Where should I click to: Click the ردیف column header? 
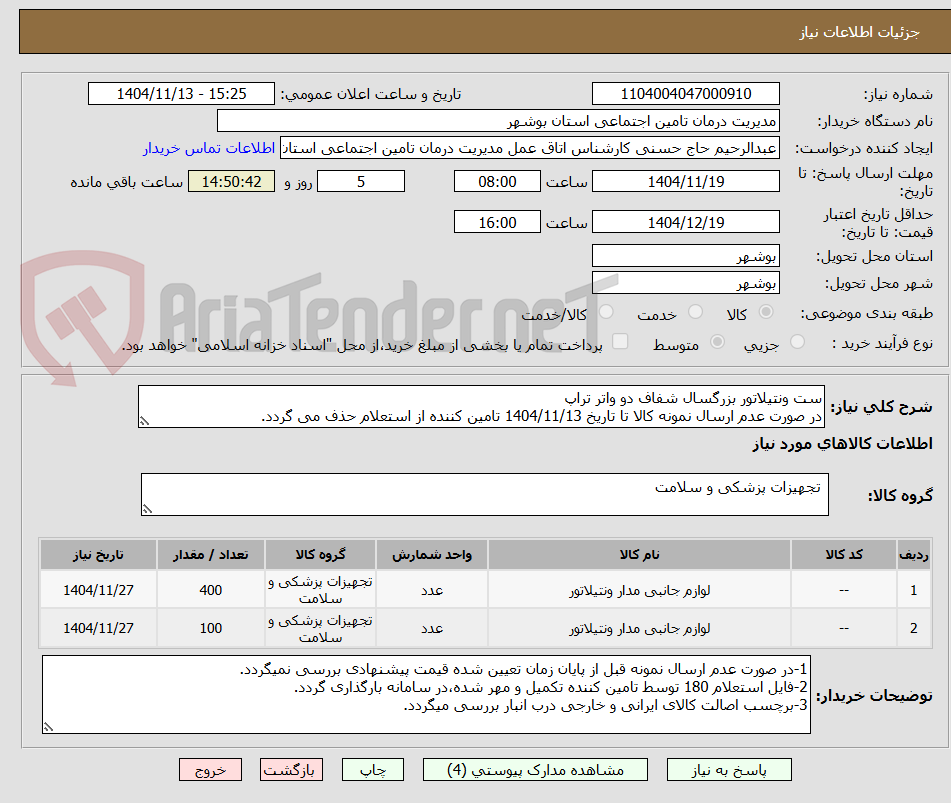tap(913, 554)
